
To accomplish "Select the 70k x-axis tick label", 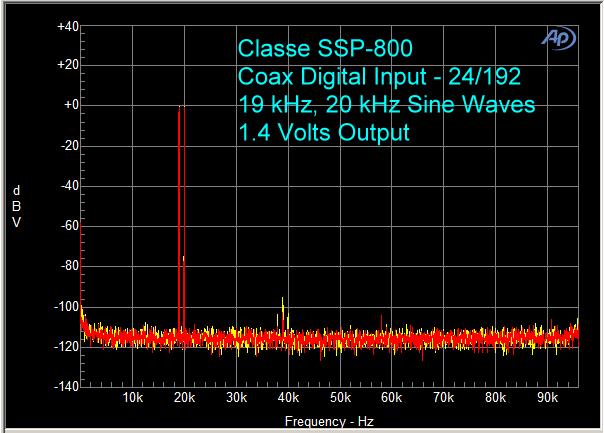I will (x=443, y=398).
